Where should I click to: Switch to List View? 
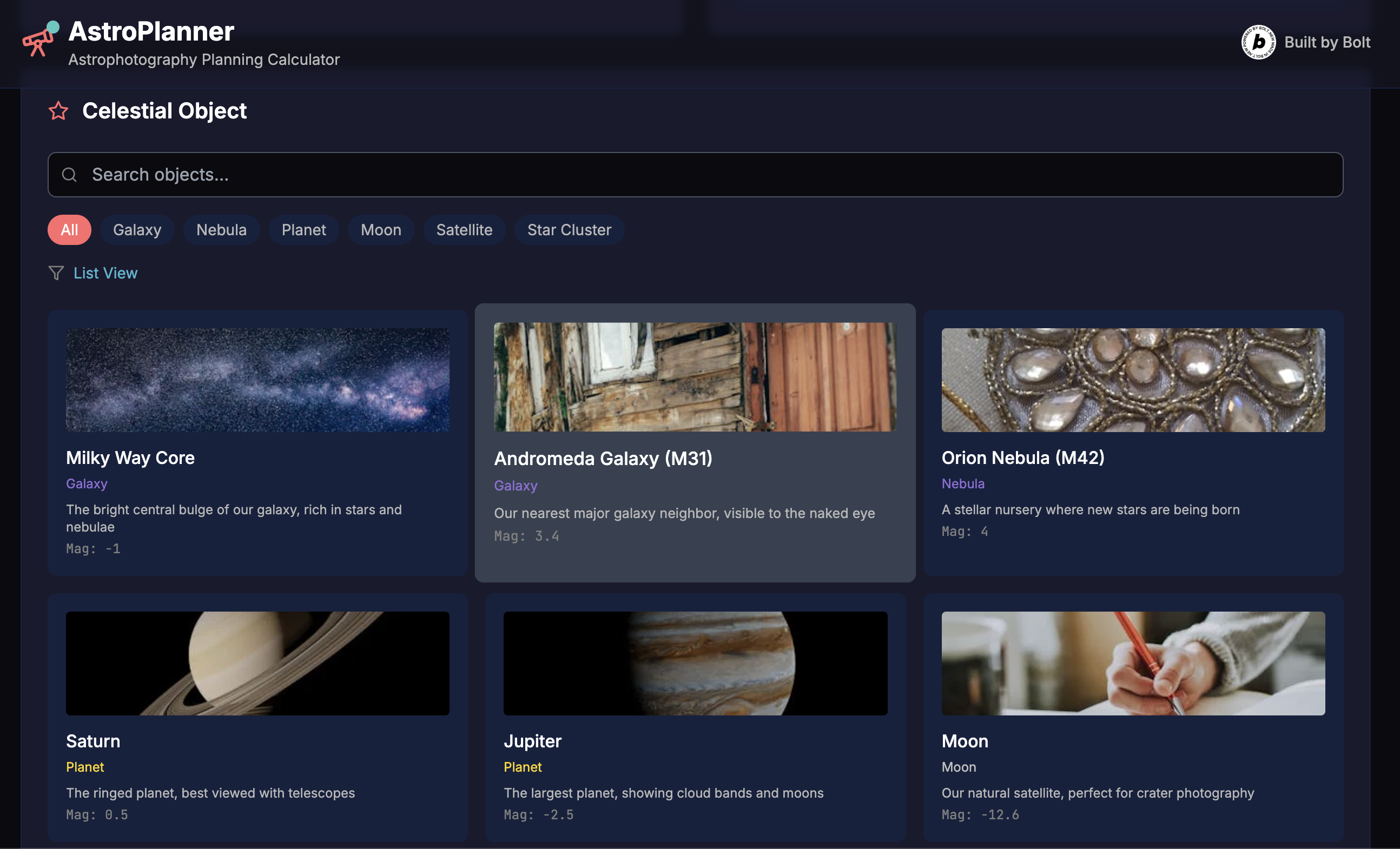105,273
